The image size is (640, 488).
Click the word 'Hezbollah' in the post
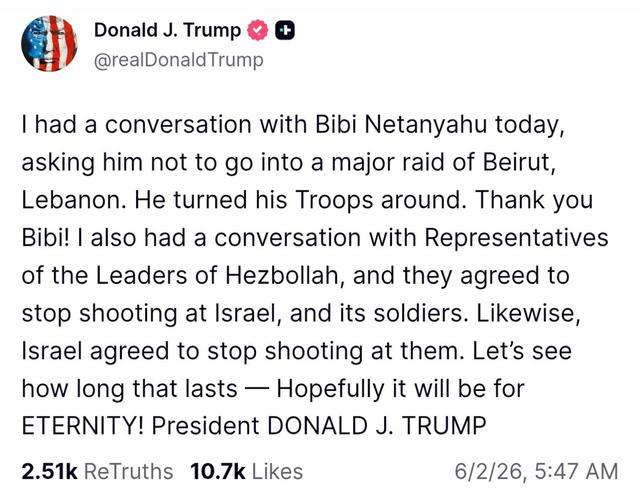[282, 275]
